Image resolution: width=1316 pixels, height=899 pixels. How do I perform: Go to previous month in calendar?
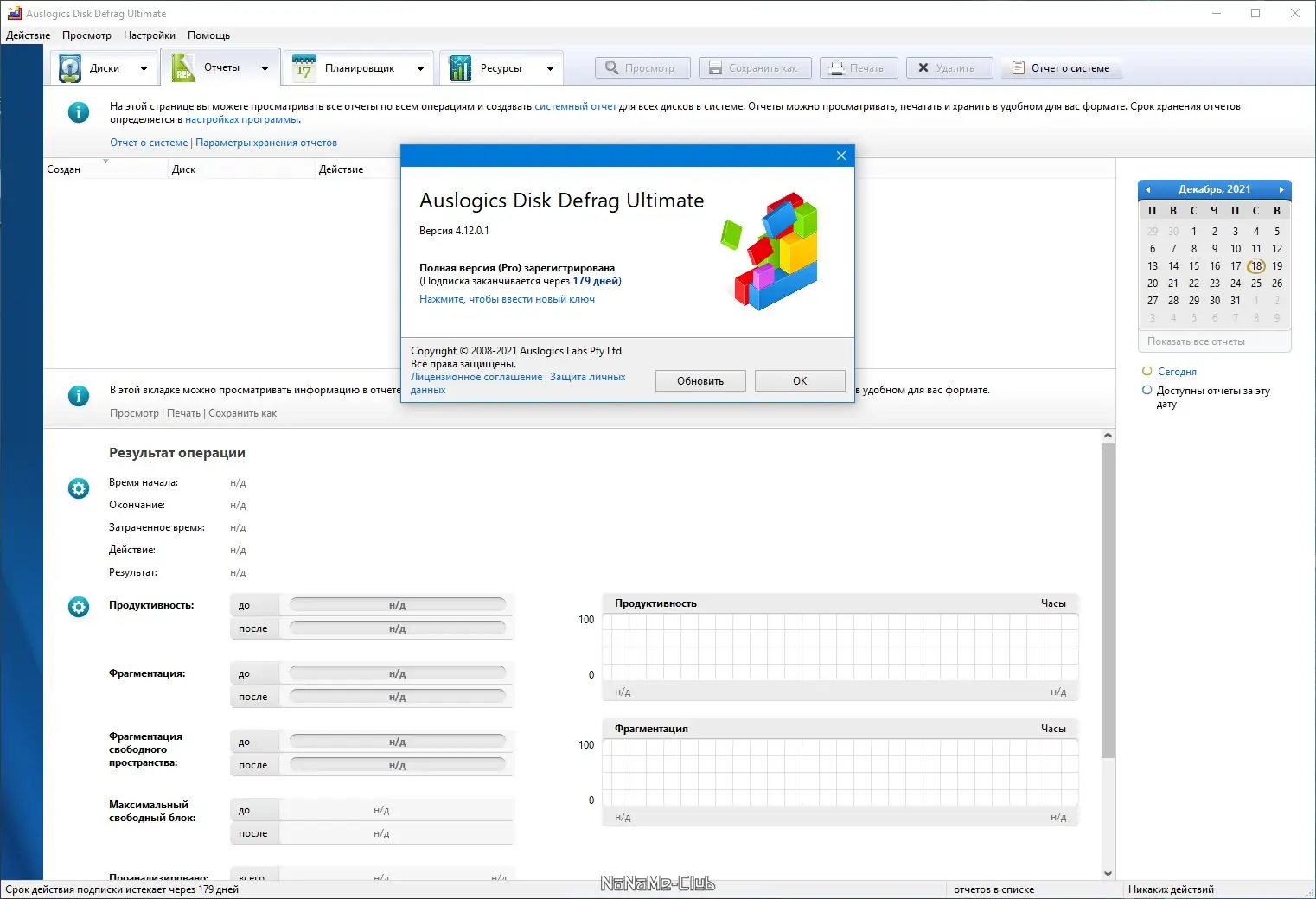coord(1147,189)
